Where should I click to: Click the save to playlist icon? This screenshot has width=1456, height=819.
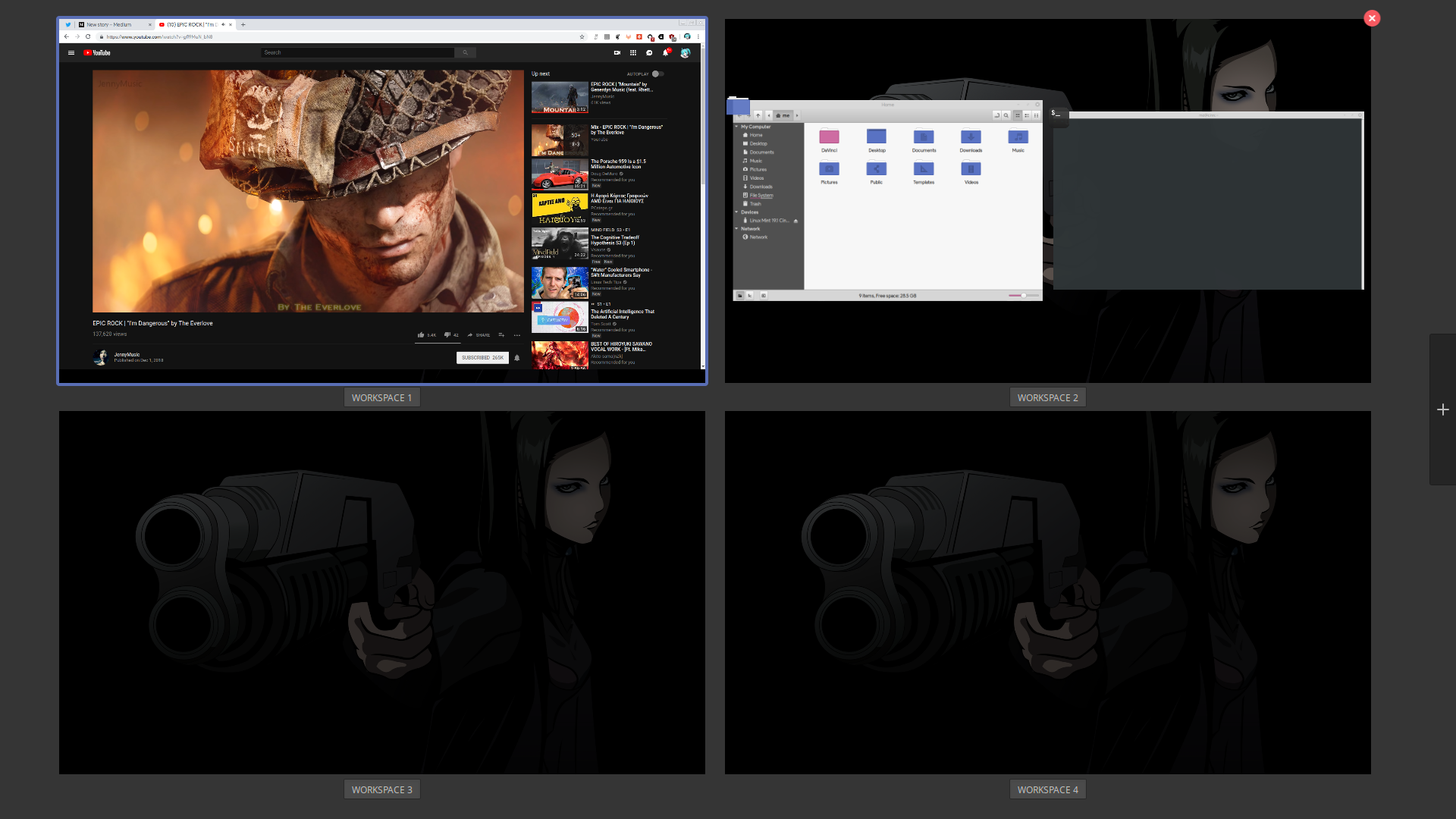tap(501, 334)
